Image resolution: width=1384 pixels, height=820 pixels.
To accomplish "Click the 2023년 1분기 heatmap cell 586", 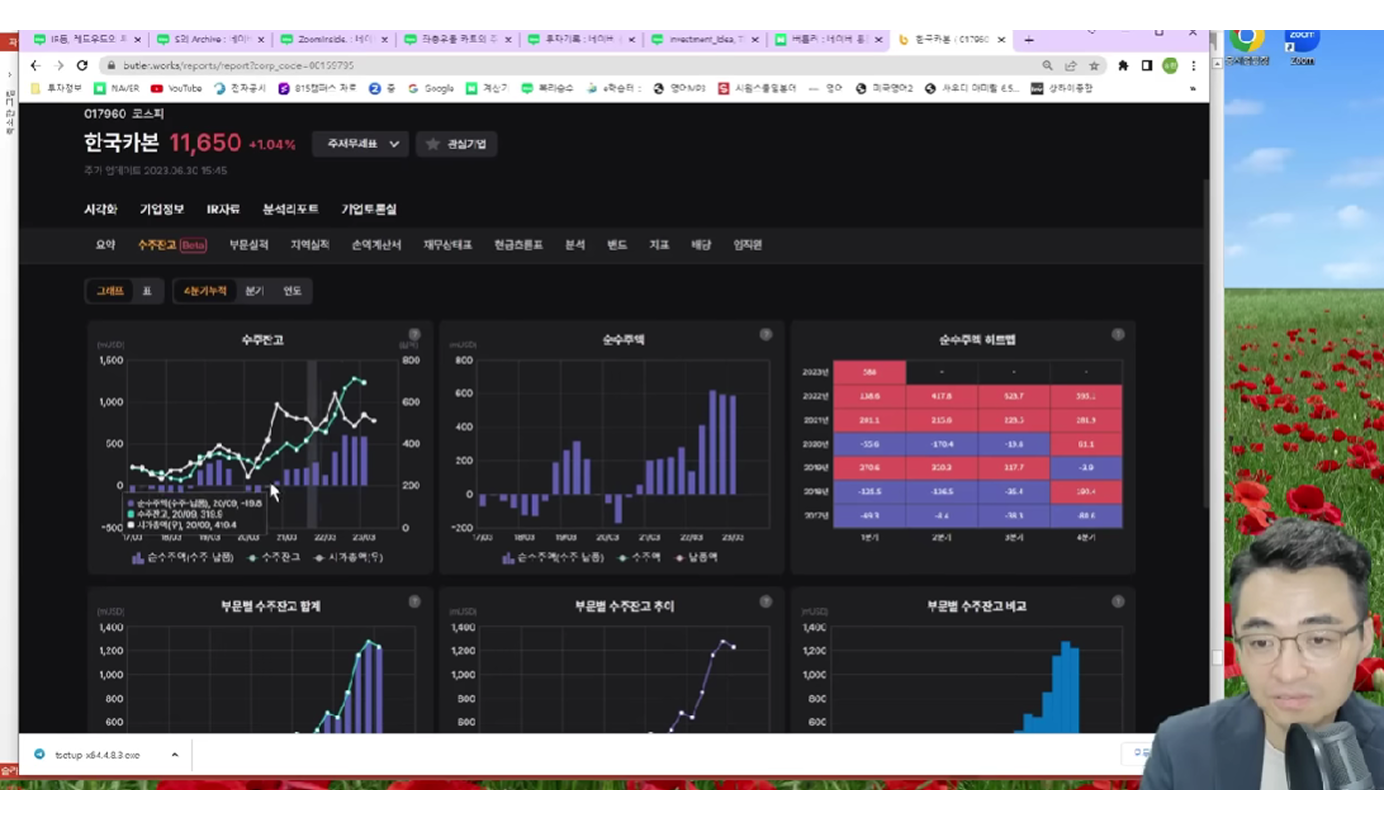I will coord(869,372).
